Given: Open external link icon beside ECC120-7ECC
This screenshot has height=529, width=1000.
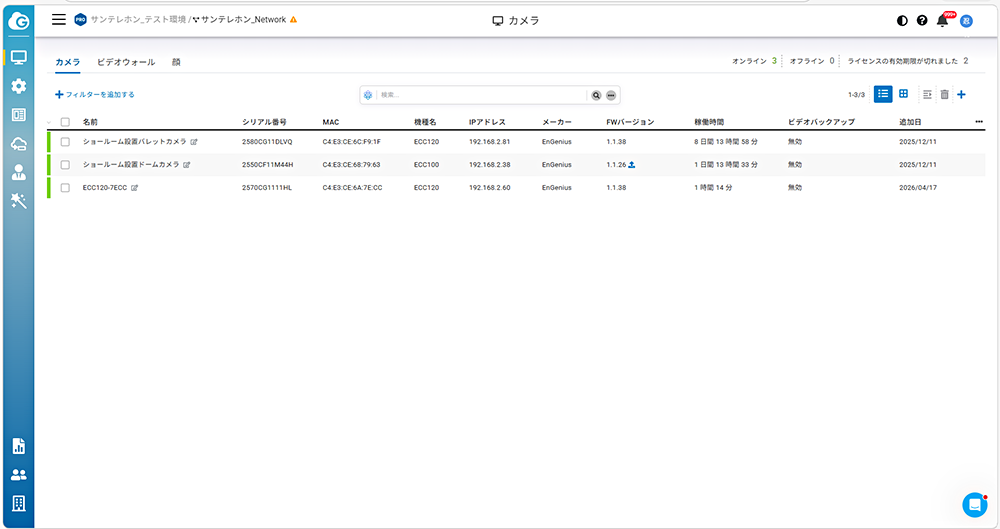Looking at the screenshot, I should [135, 188].
